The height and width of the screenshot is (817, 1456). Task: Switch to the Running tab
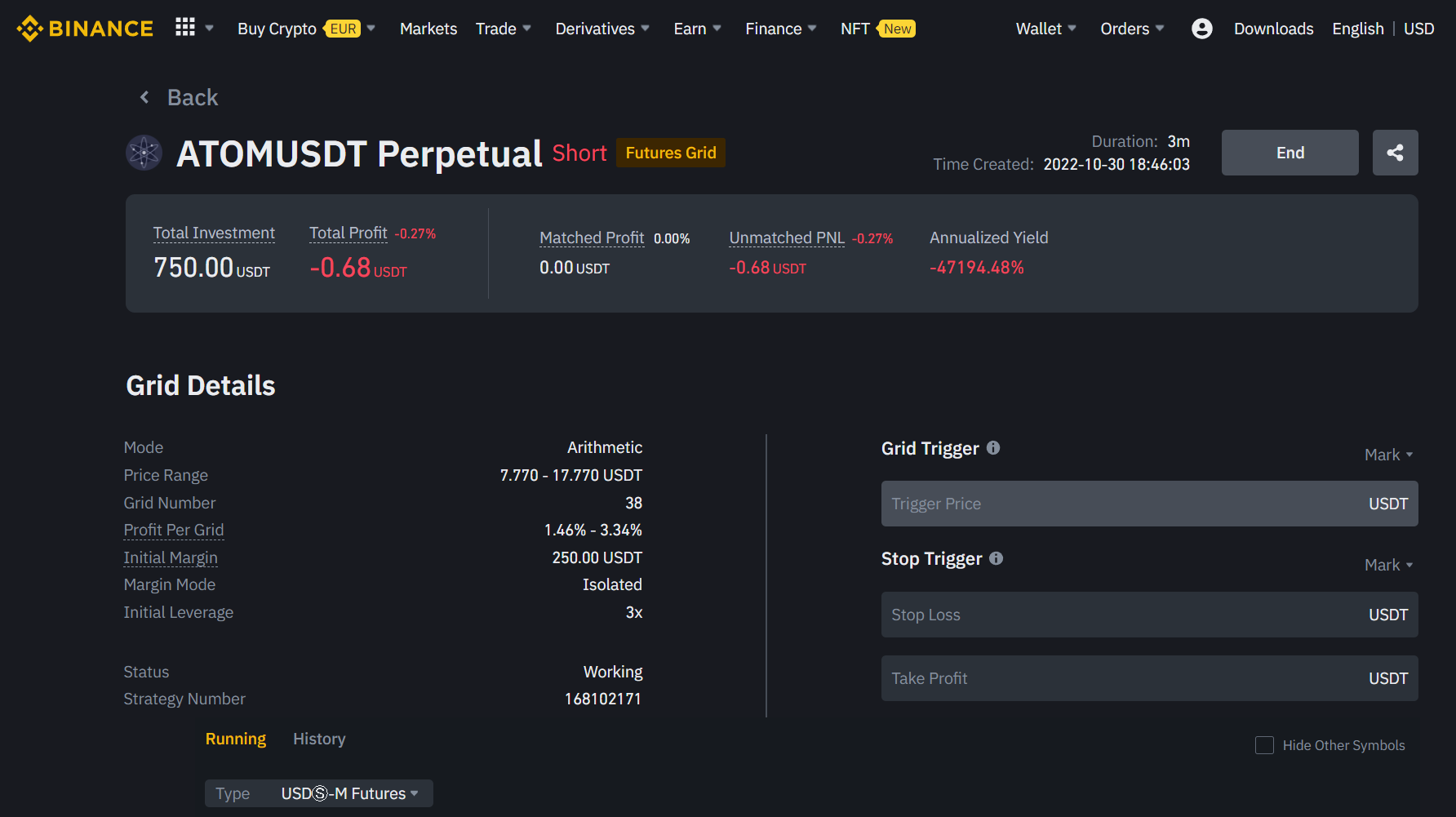coord(236,739)
